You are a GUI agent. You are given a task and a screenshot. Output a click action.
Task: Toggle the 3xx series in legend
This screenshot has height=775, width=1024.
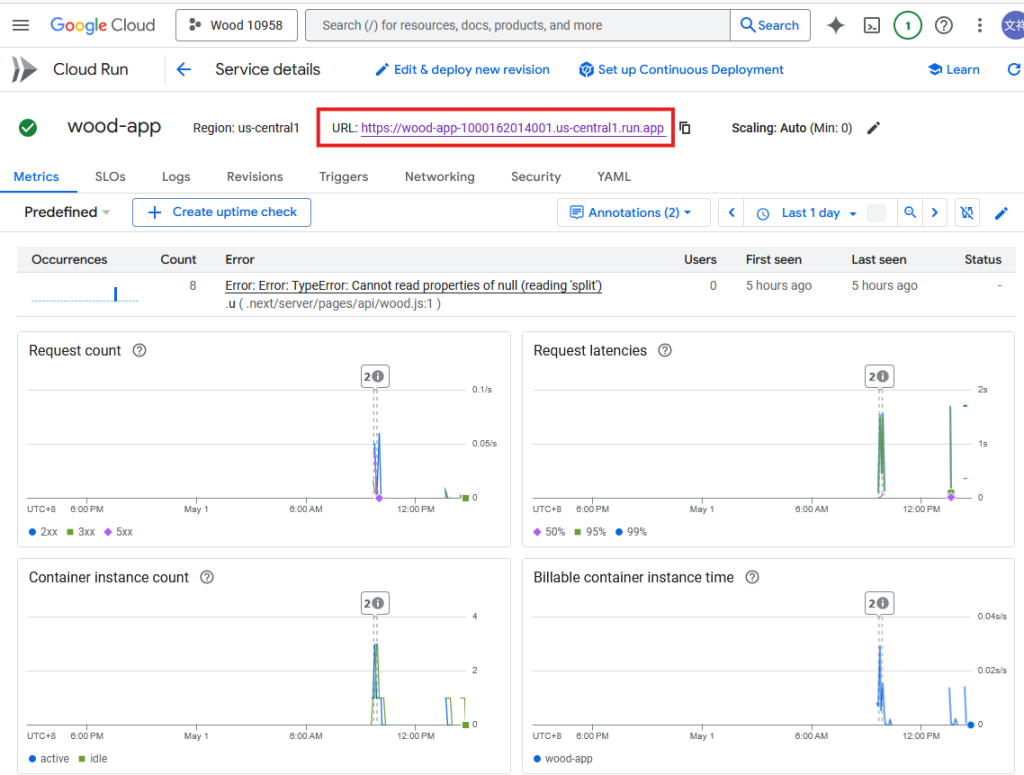[81, 532]
